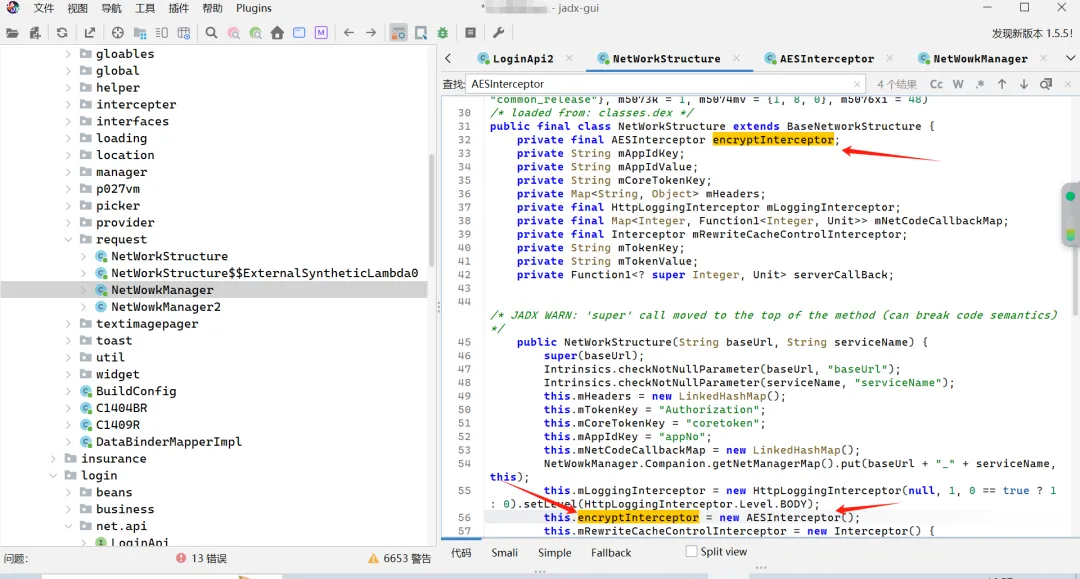Close the find bar
The width and height of the screenshot is (1080, 579).
point(1068,84)
